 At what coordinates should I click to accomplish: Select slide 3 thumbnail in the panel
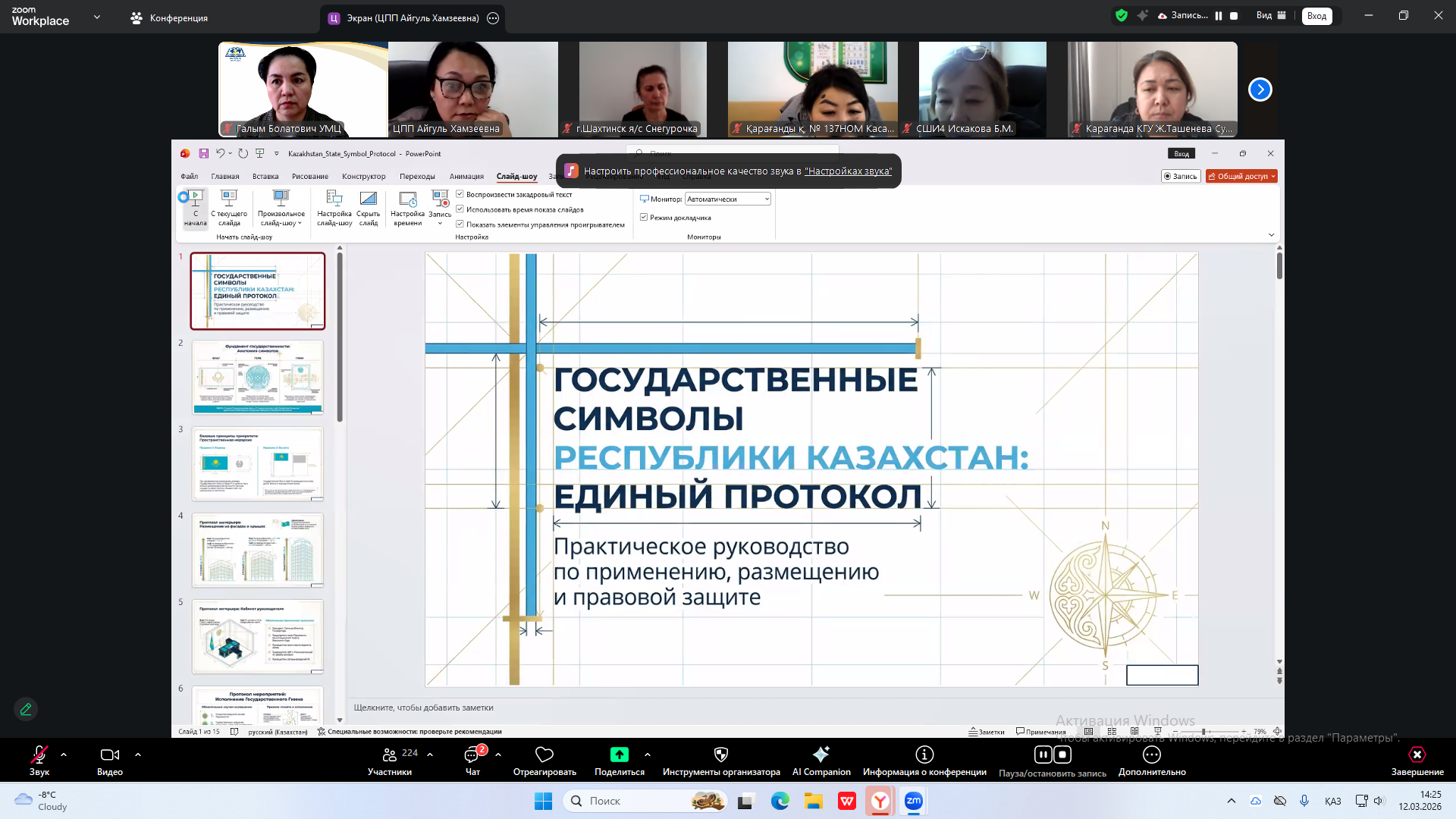pos(258,463)
